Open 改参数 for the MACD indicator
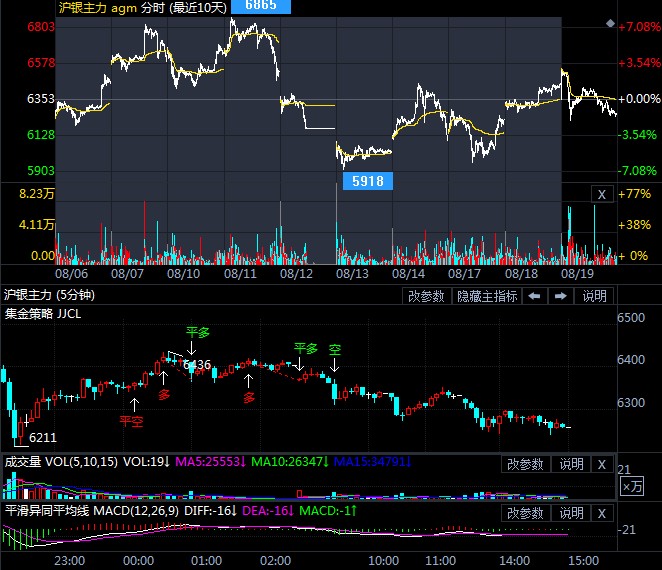This screenshot has height=570, width=662. 525,513
